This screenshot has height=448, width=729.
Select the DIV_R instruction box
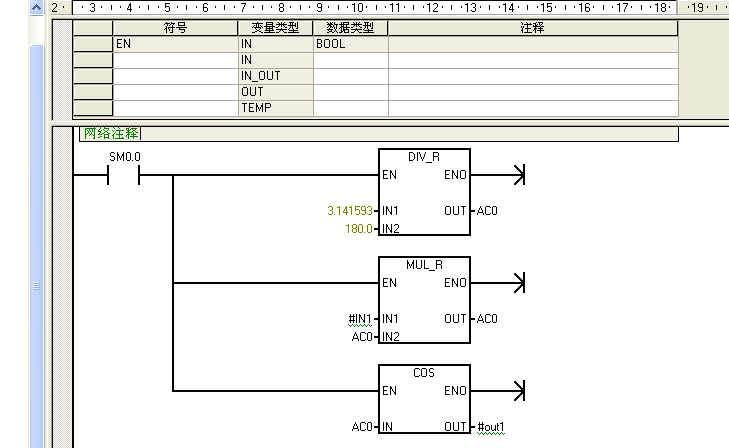424,193
